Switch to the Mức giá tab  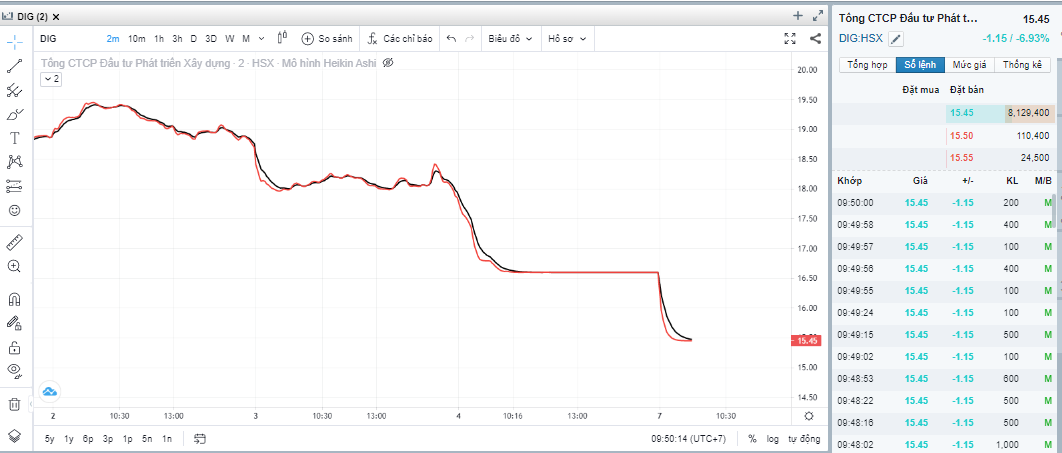point(969,65)
